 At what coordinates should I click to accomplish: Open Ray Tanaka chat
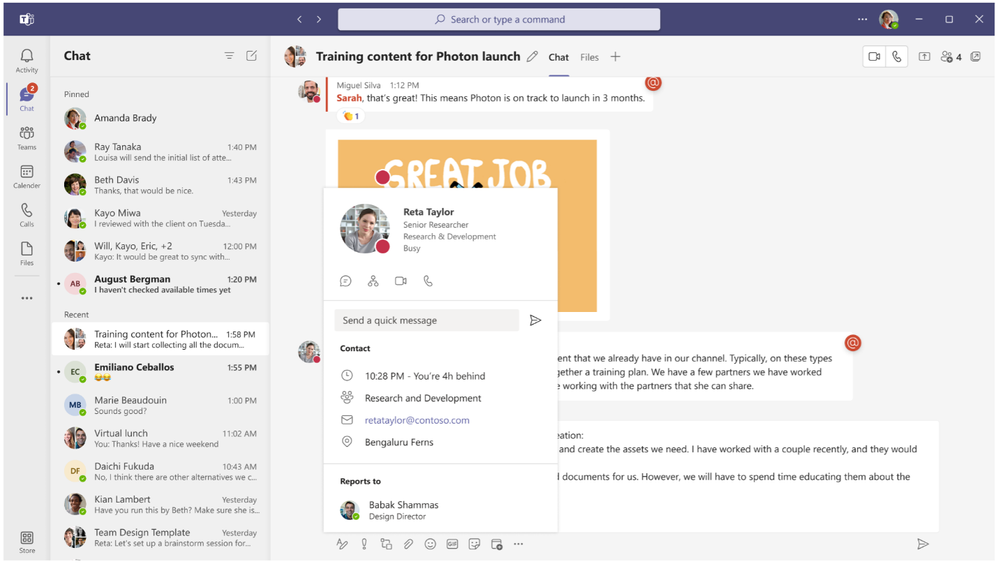click(160, 152)
